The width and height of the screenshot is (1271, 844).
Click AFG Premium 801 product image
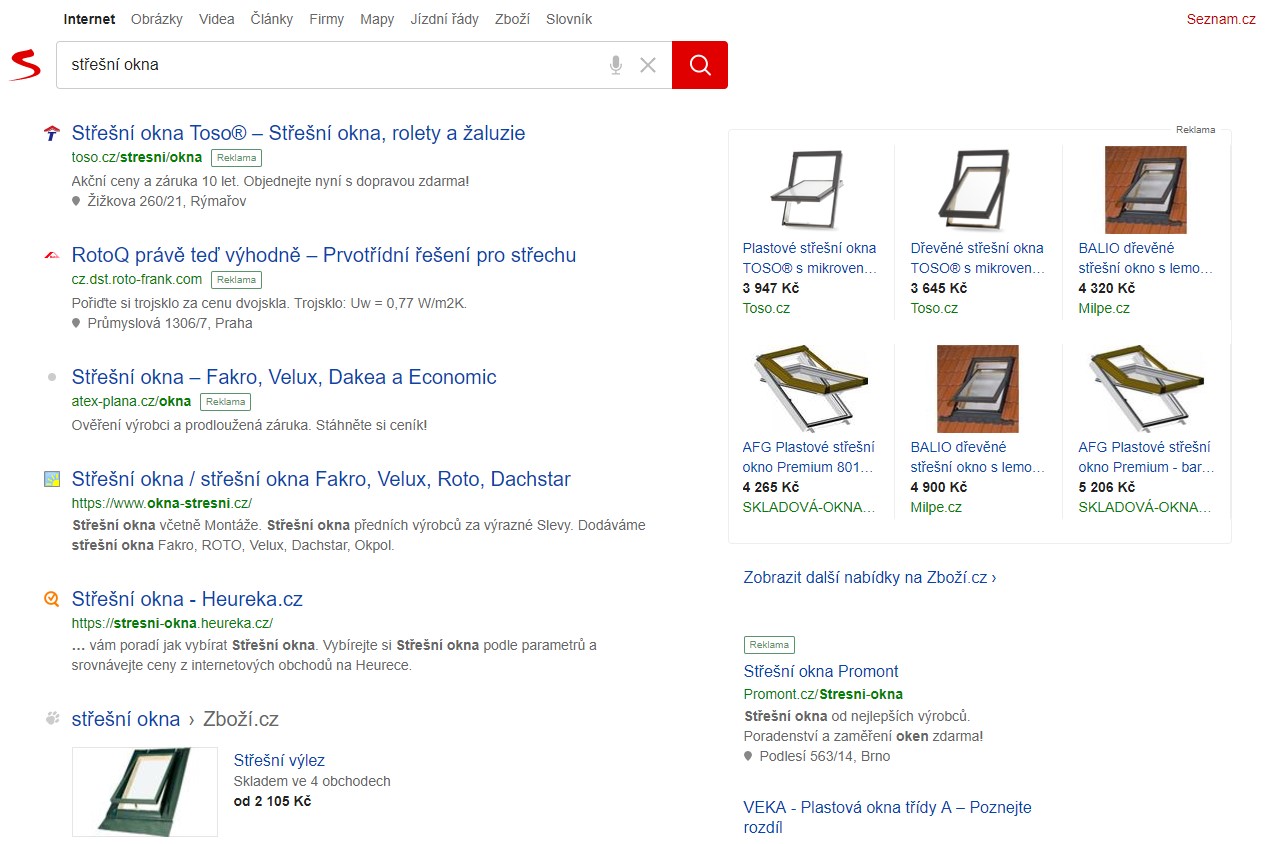click(811, 389)
